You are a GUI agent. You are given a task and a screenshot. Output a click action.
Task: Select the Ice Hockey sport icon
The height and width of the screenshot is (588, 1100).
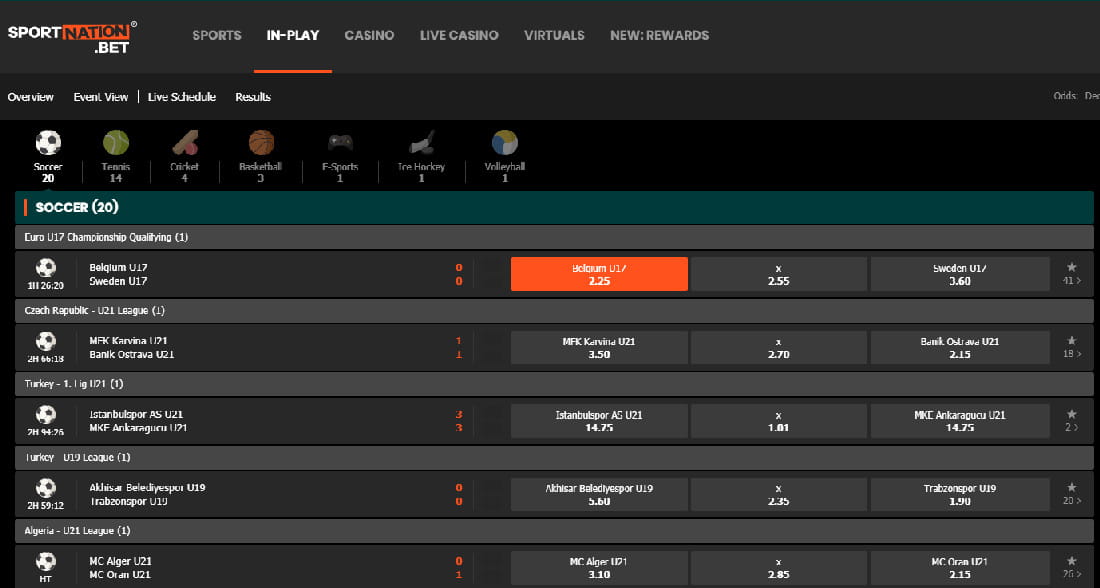422,142
